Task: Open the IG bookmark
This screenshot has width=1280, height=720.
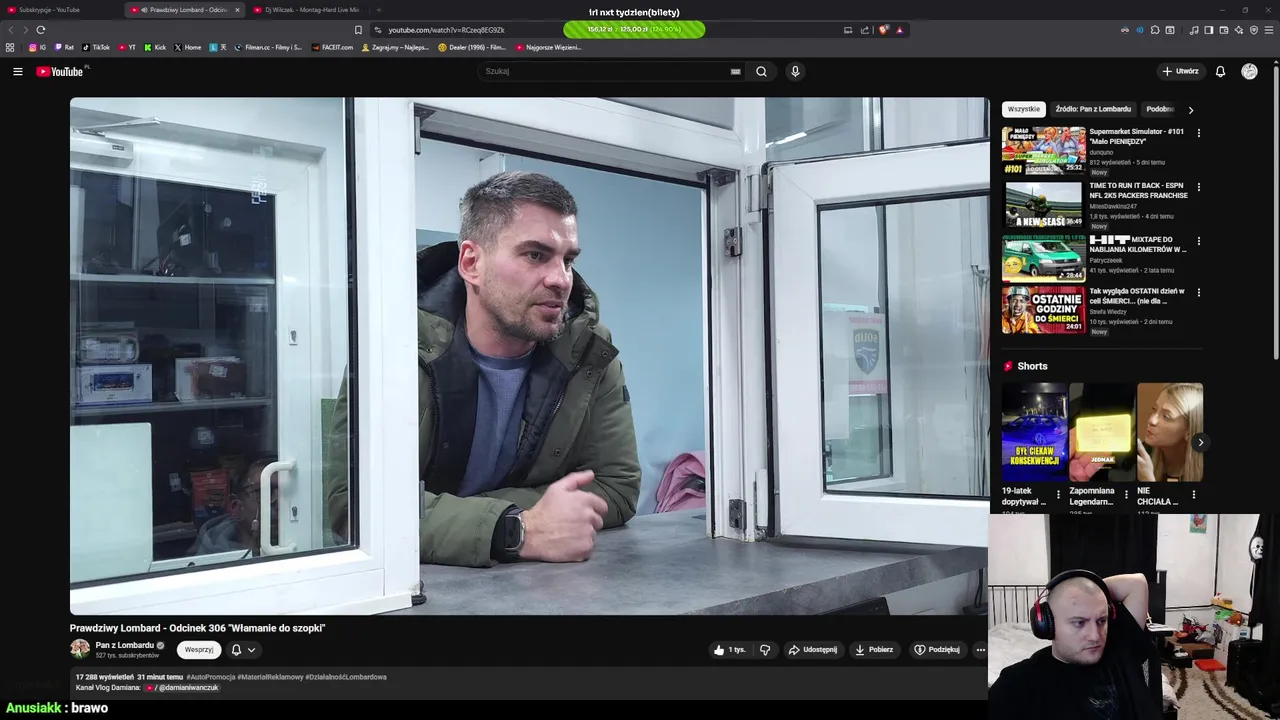Action: coord(38,47)
